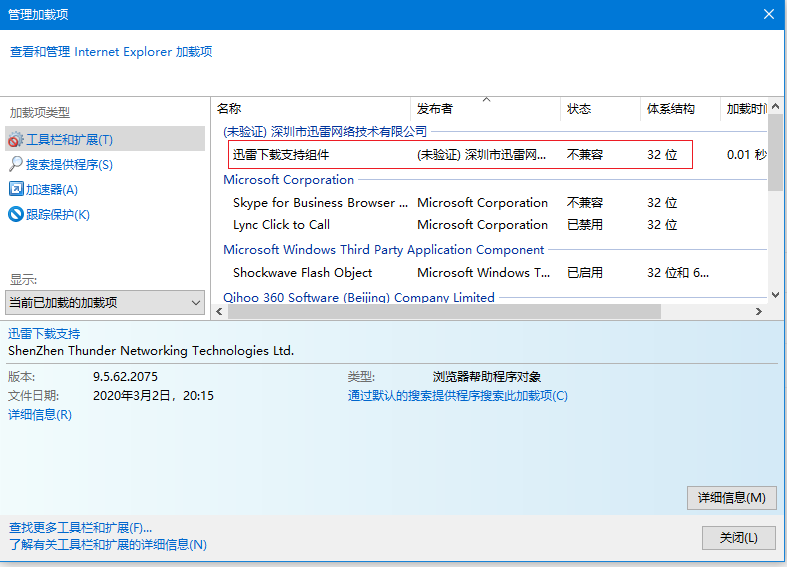Screen dimensions: 787x567
Task: Open the 显示 dropdown for loaded add-ons
Action: [105, 302]
